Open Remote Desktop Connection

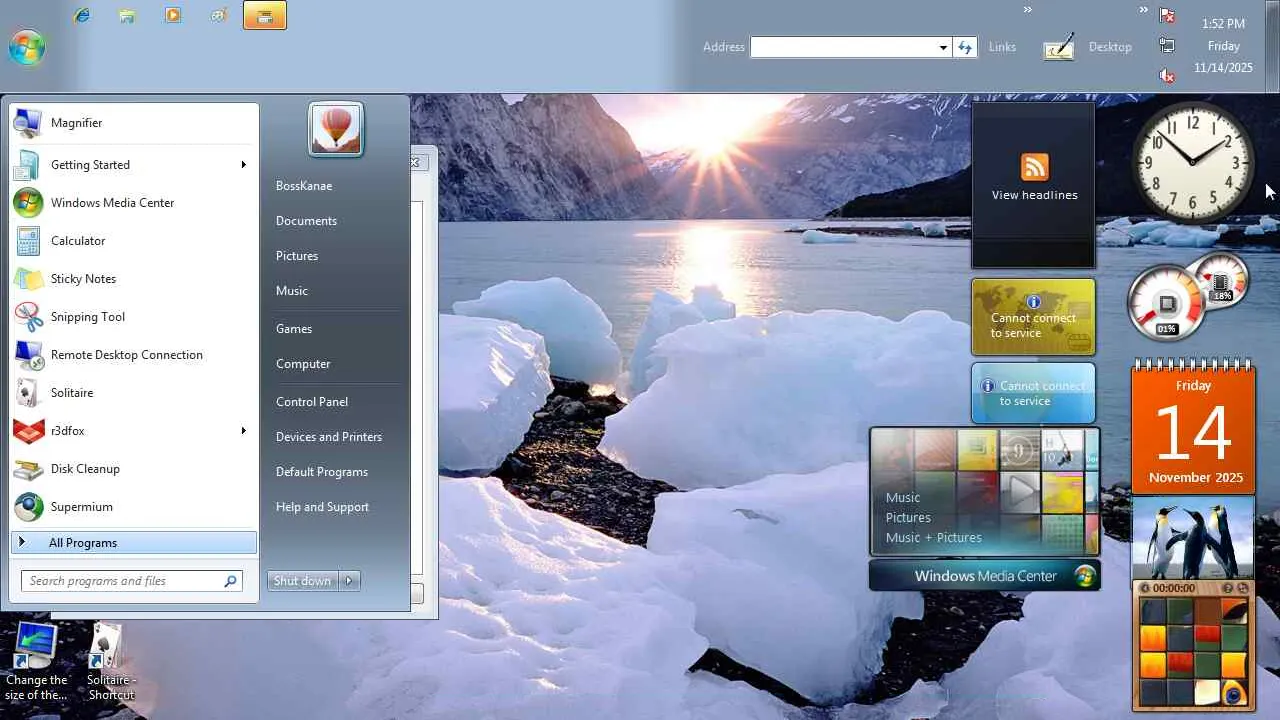pos(134,355)
